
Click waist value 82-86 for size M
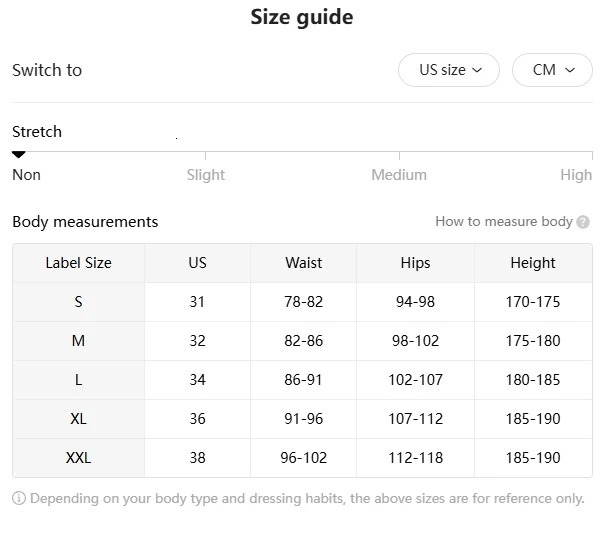tap(303, 341)
